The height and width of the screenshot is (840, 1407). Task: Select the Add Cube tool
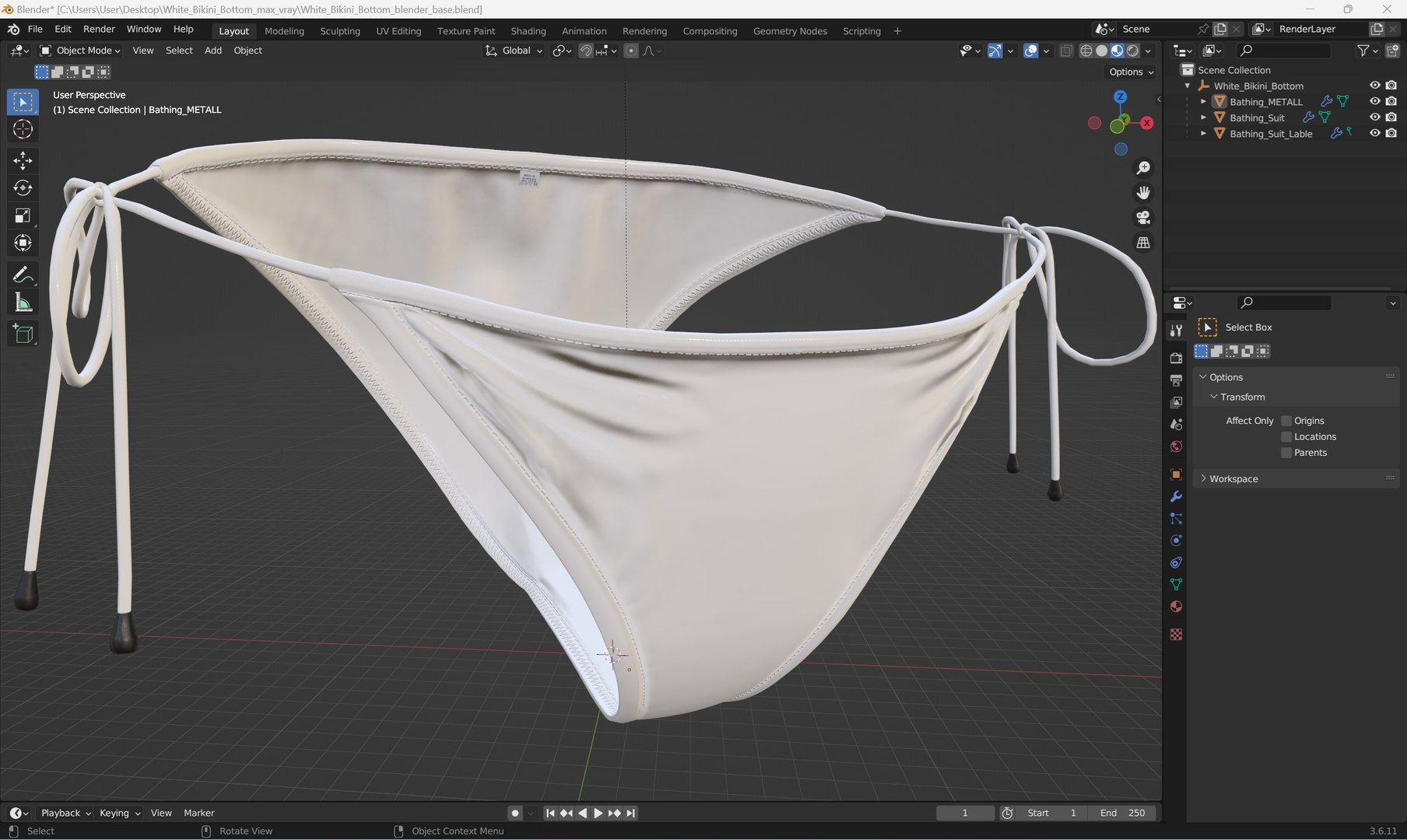pos(23,334)
